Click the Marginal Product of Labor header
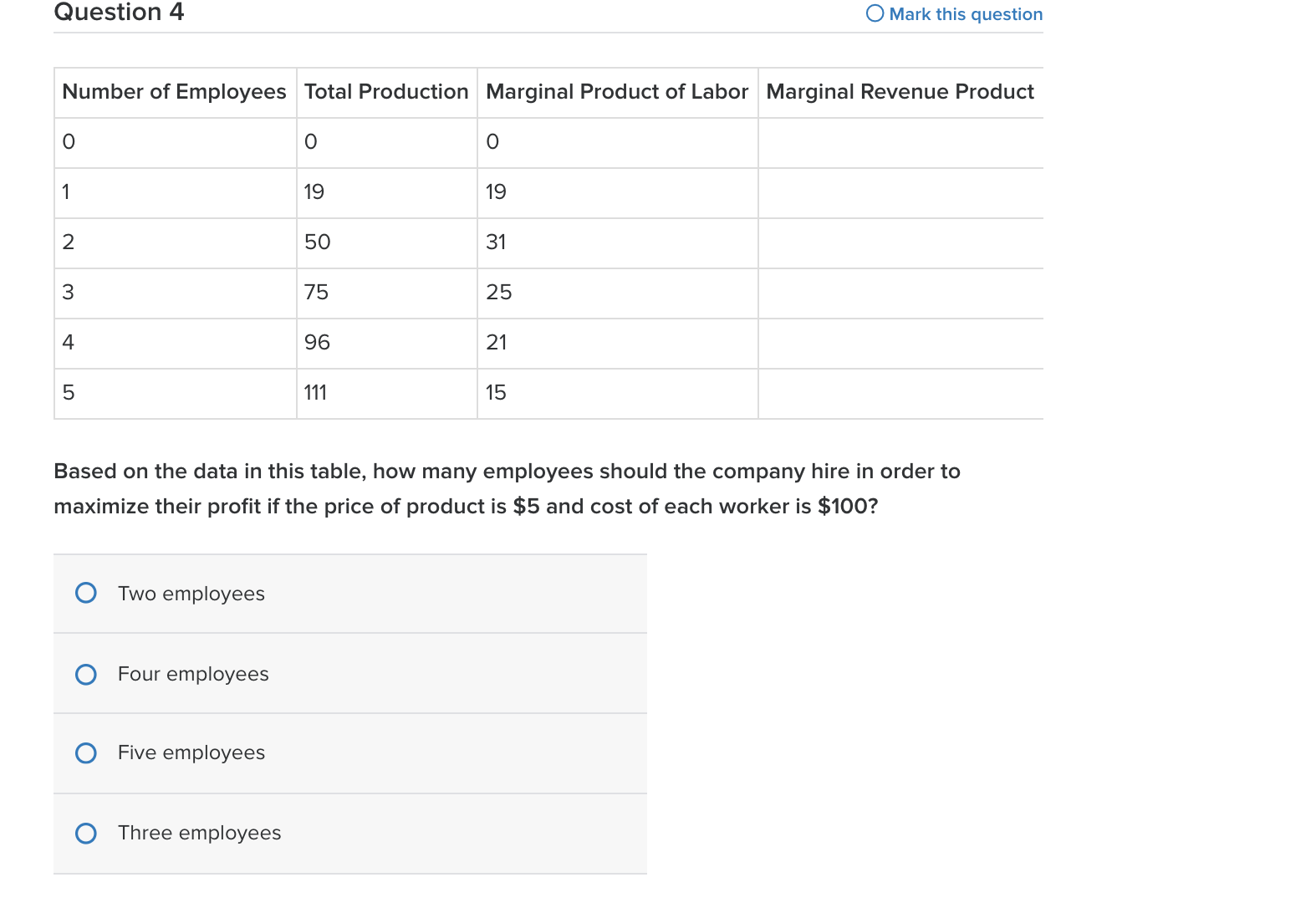The width and height of the screenshot is (1316, 908). coord(616,92)
